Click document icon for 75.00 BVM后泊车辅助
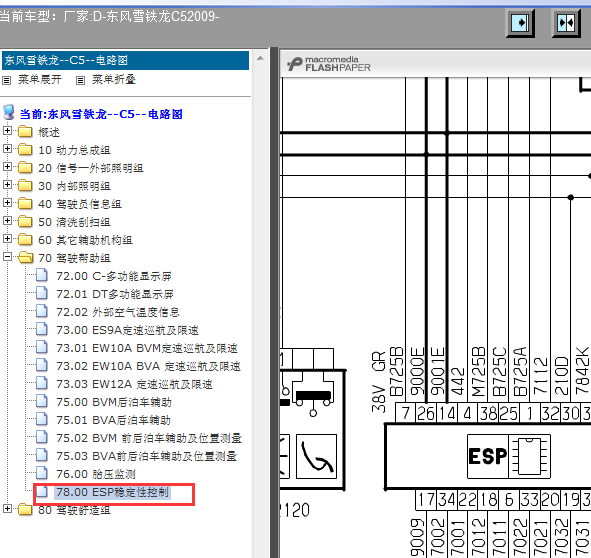The width and height of the screenshot is (591, 558). click(x=42, y=402)
